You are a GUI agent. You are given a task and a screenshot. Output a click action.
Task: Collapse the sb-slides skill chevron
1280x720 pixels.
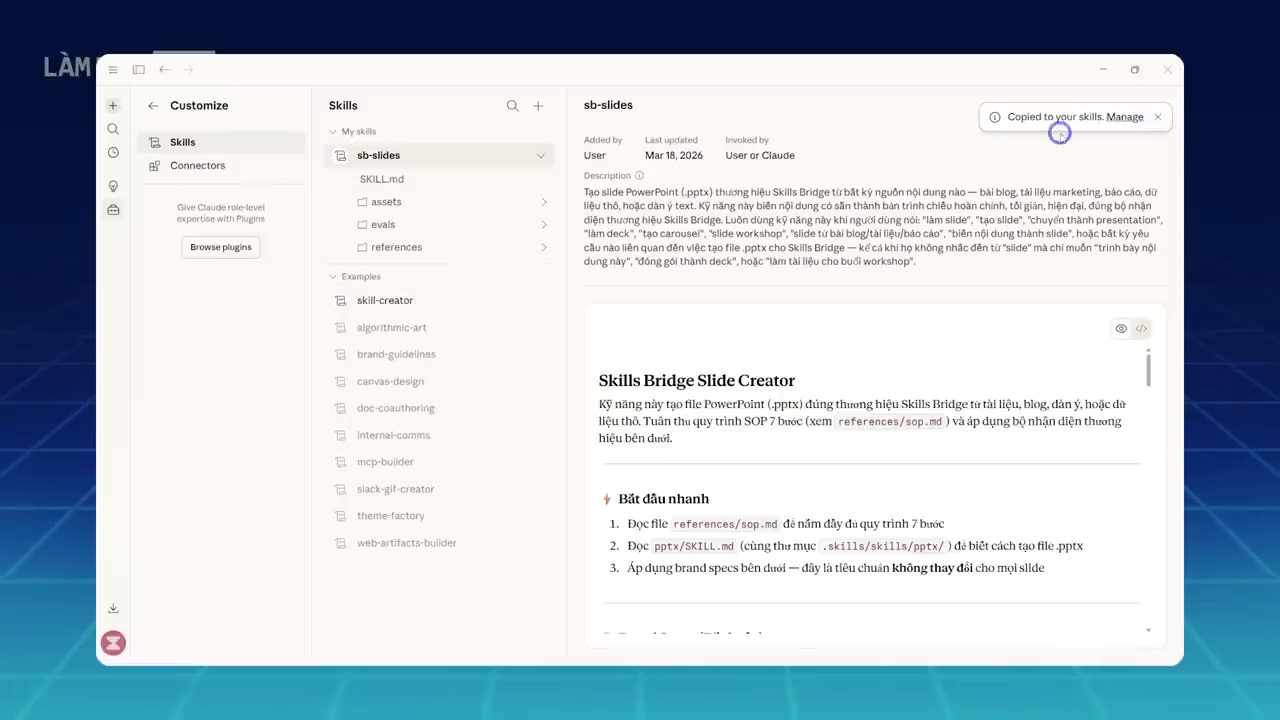coord(541,156)
